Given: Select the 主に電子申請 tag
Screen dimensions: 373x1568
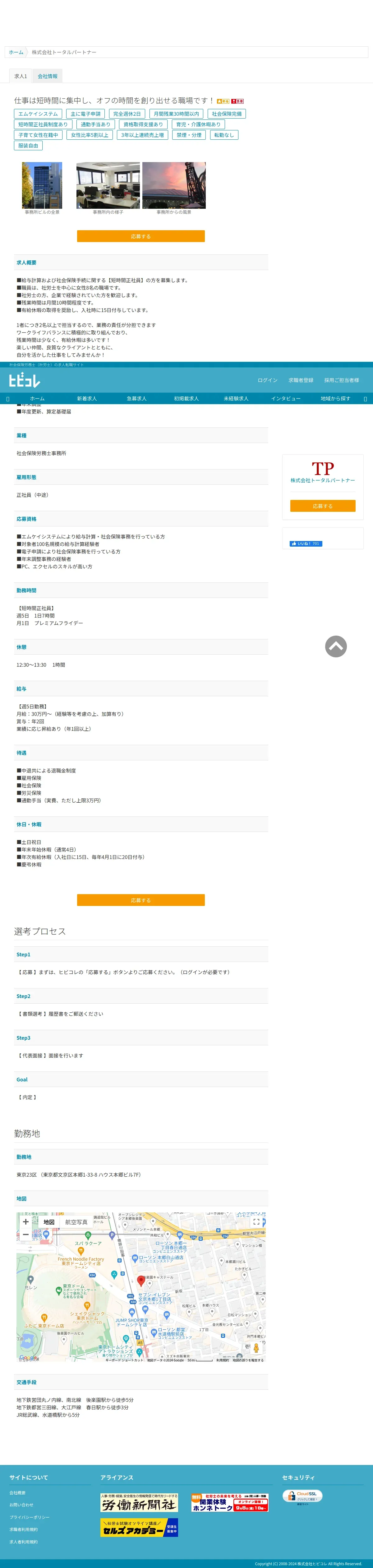Looking at the screenshot, I should coord(85,114).
